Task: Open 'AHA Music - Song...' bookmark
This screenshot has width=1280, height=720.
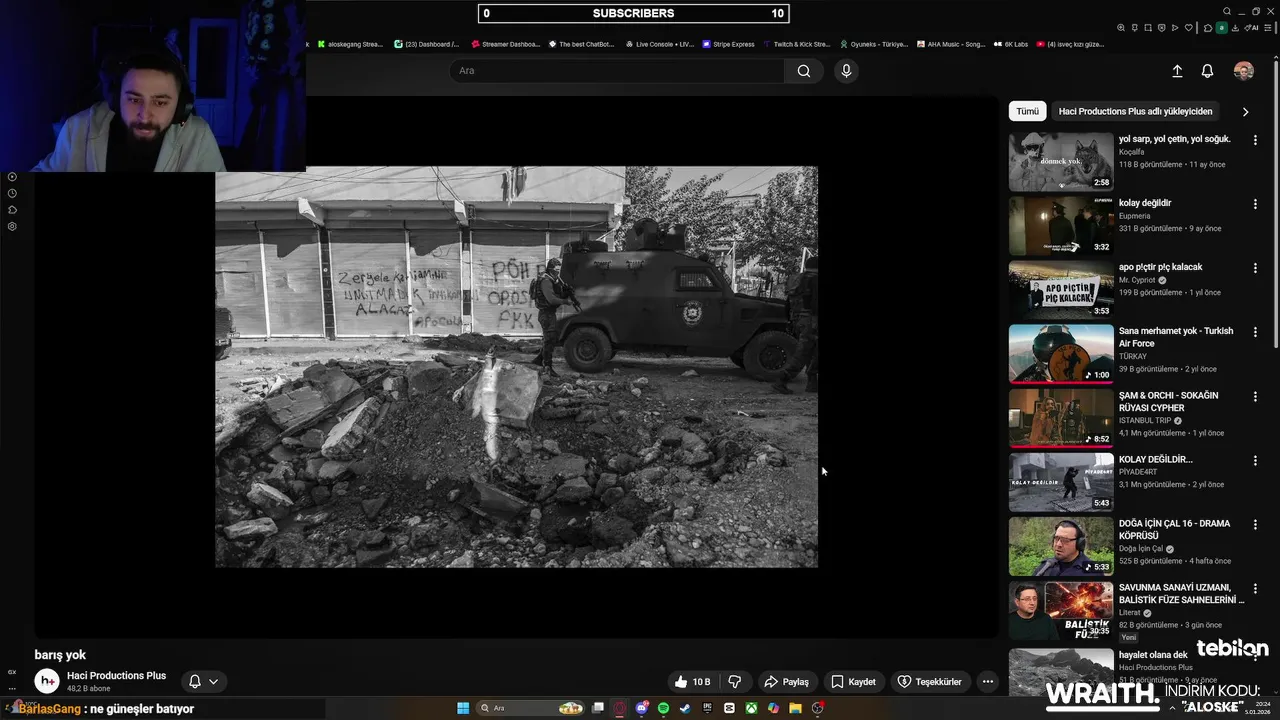Action: pos(951,44)
